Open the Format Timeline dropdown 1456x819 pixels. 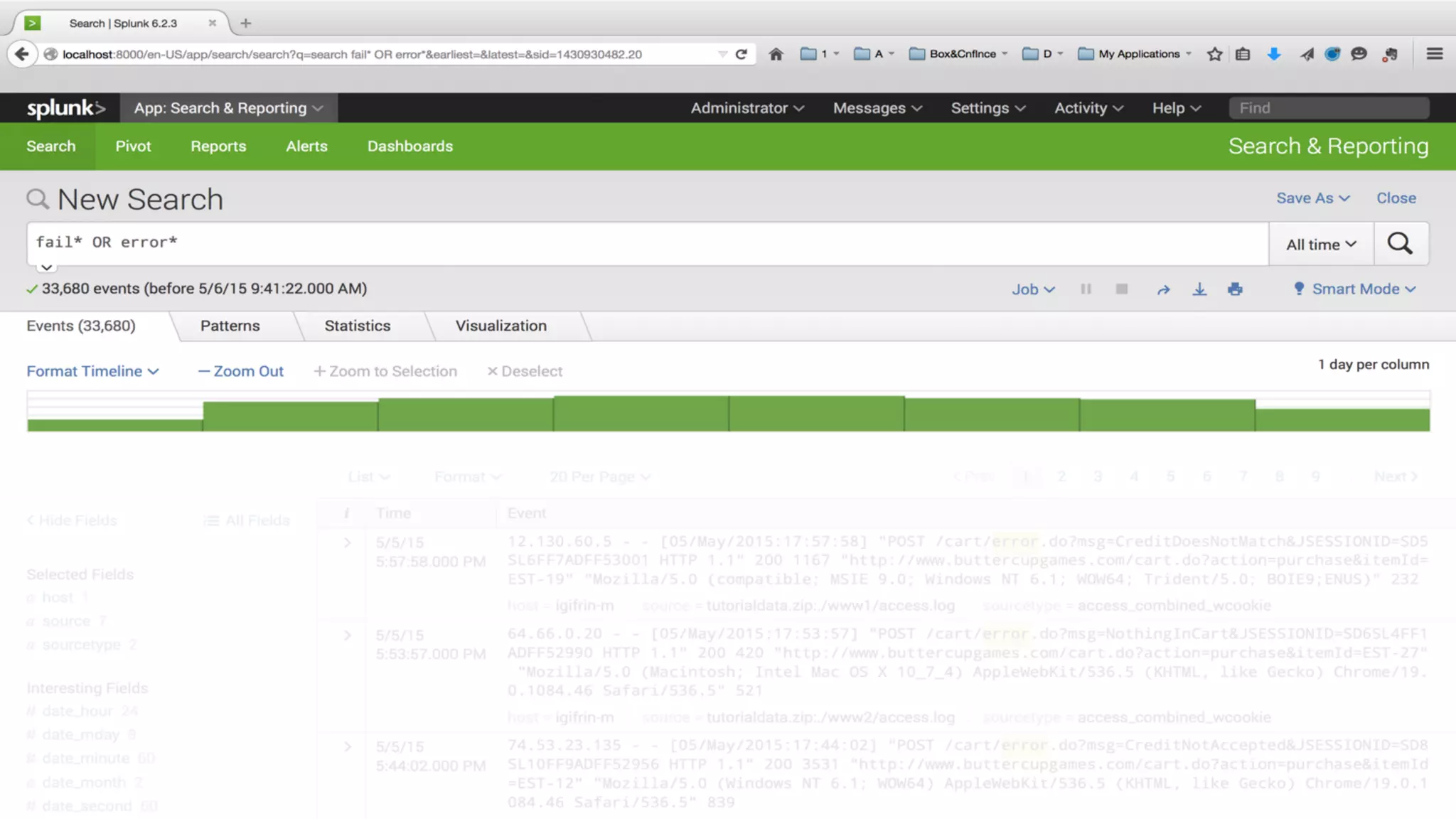pyautogui.click(x=92, y=371)
